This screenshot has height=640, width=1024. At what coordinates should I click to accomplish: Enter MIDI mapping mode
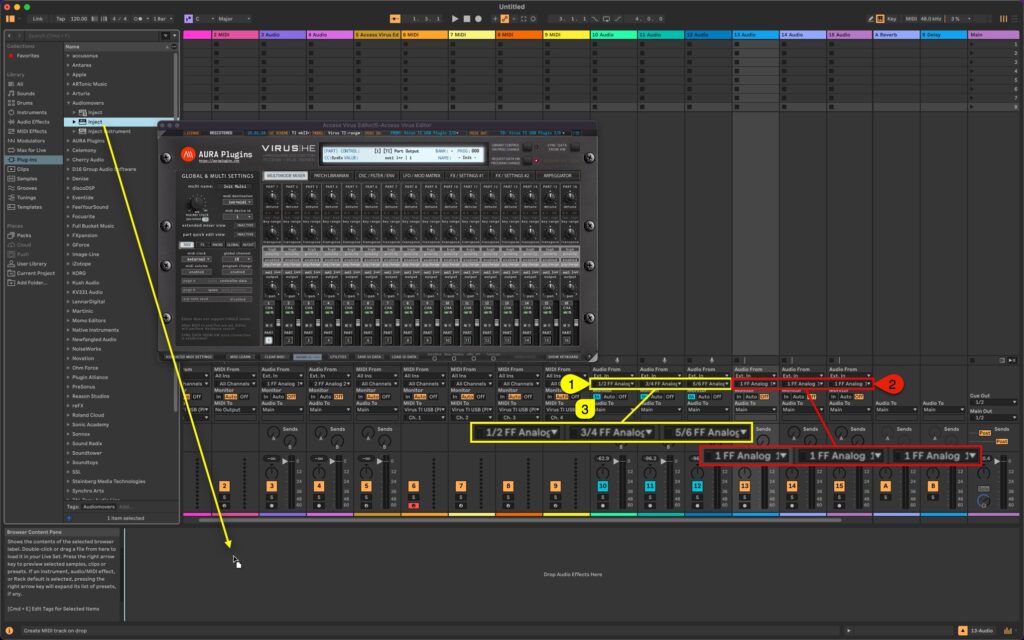(911, 18)
